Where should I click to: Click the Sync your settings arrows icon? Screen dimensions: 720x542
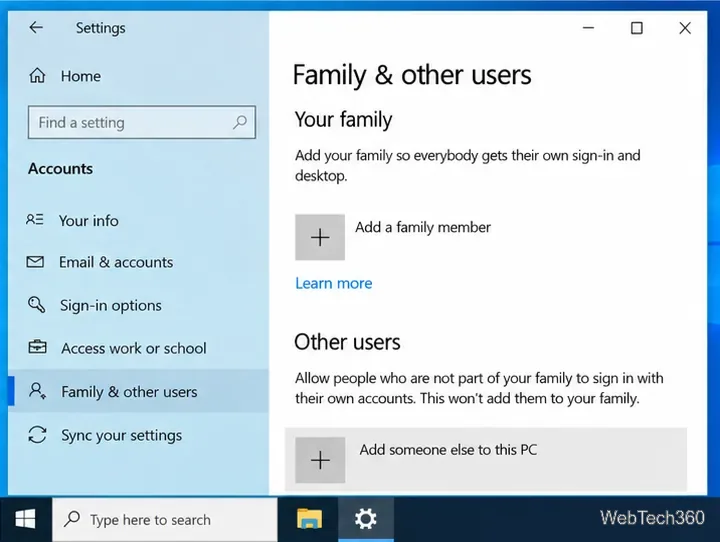click(x=37, y=435)
